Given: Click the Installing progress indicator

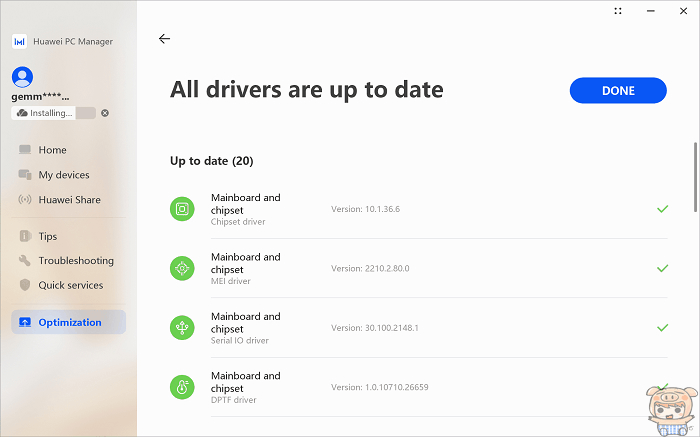Looking at the screenshot, I should click(x=53, y=113).
